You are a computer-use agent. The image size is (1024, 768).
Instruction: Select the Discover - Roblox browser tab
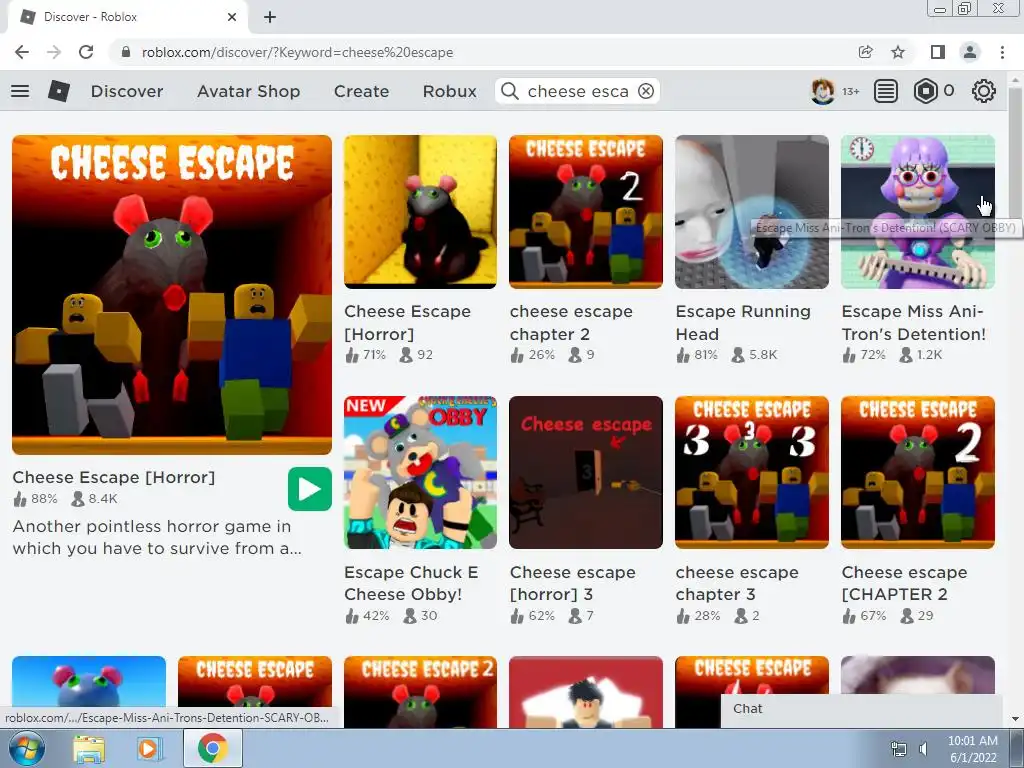127,17
